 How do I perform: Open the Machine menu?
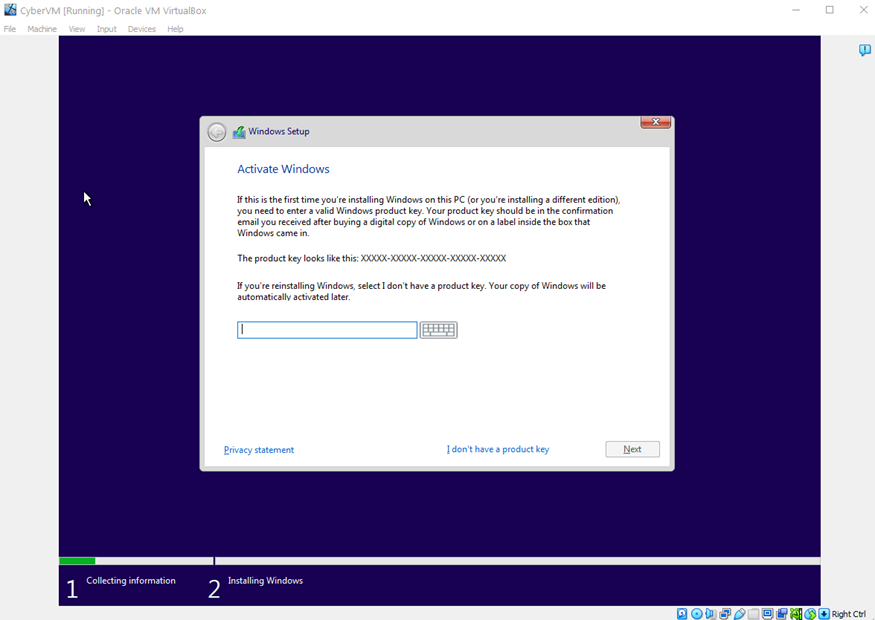[42, 29]
